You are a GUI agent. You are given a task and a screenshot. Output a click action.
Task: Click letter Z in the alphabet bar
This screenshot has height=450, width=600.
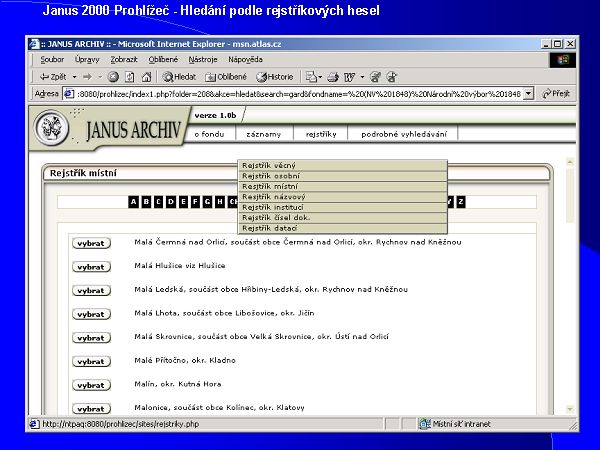461,202
